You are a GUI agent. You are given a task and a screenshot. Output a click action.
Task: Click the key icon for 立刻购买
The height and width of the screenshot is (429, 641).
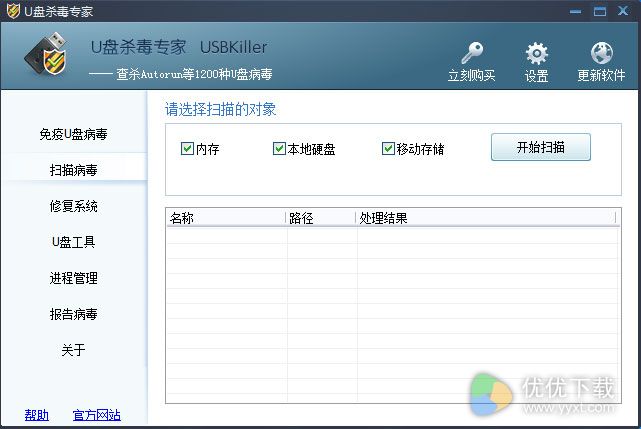[472, 53]
